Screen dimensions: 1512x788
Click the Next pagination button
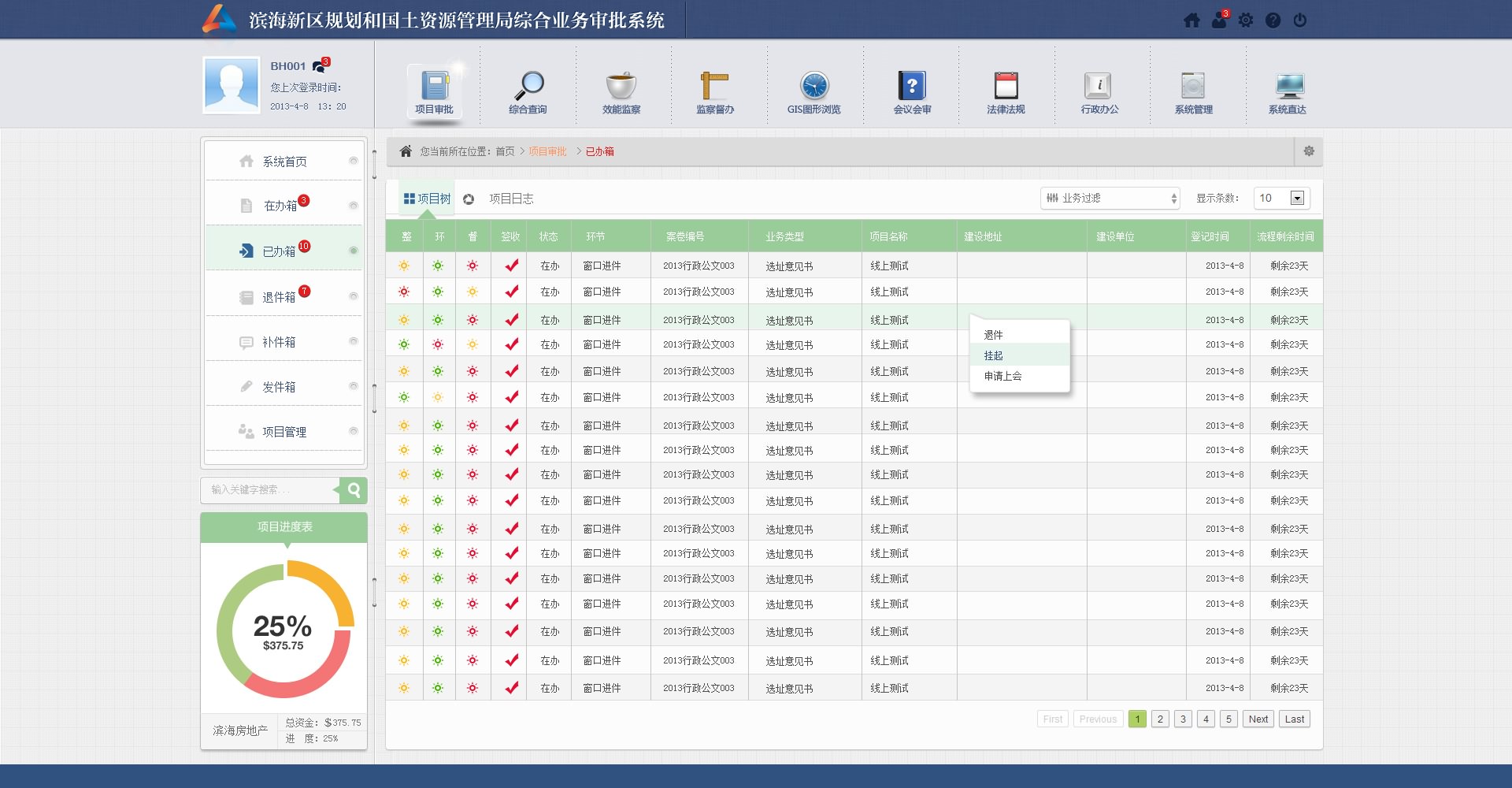click(1258, 719)
